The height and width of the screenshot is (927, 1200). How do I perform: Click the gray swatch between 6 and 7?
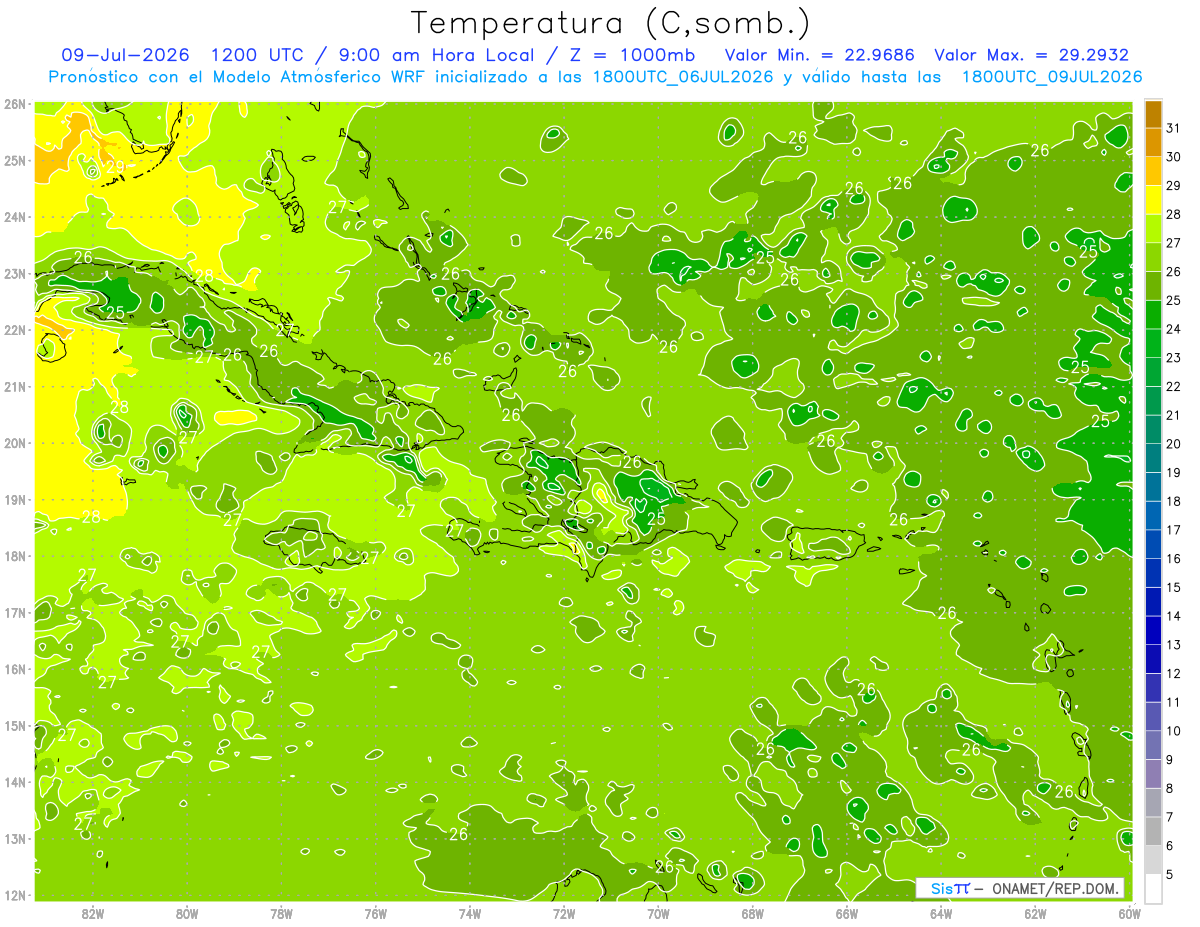(x=1154, y=831)
